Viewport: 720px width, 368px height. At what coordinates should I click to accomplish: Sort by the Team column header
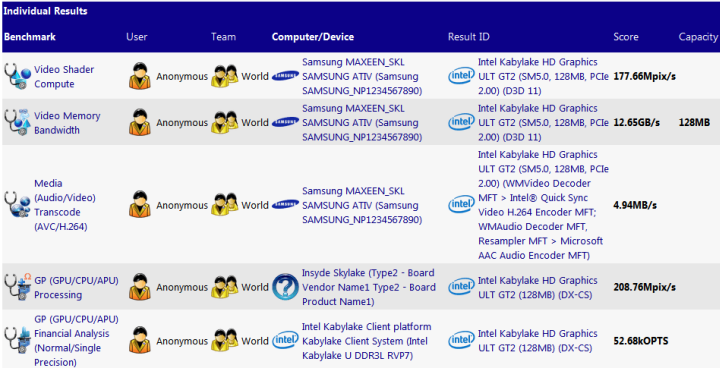223,37
